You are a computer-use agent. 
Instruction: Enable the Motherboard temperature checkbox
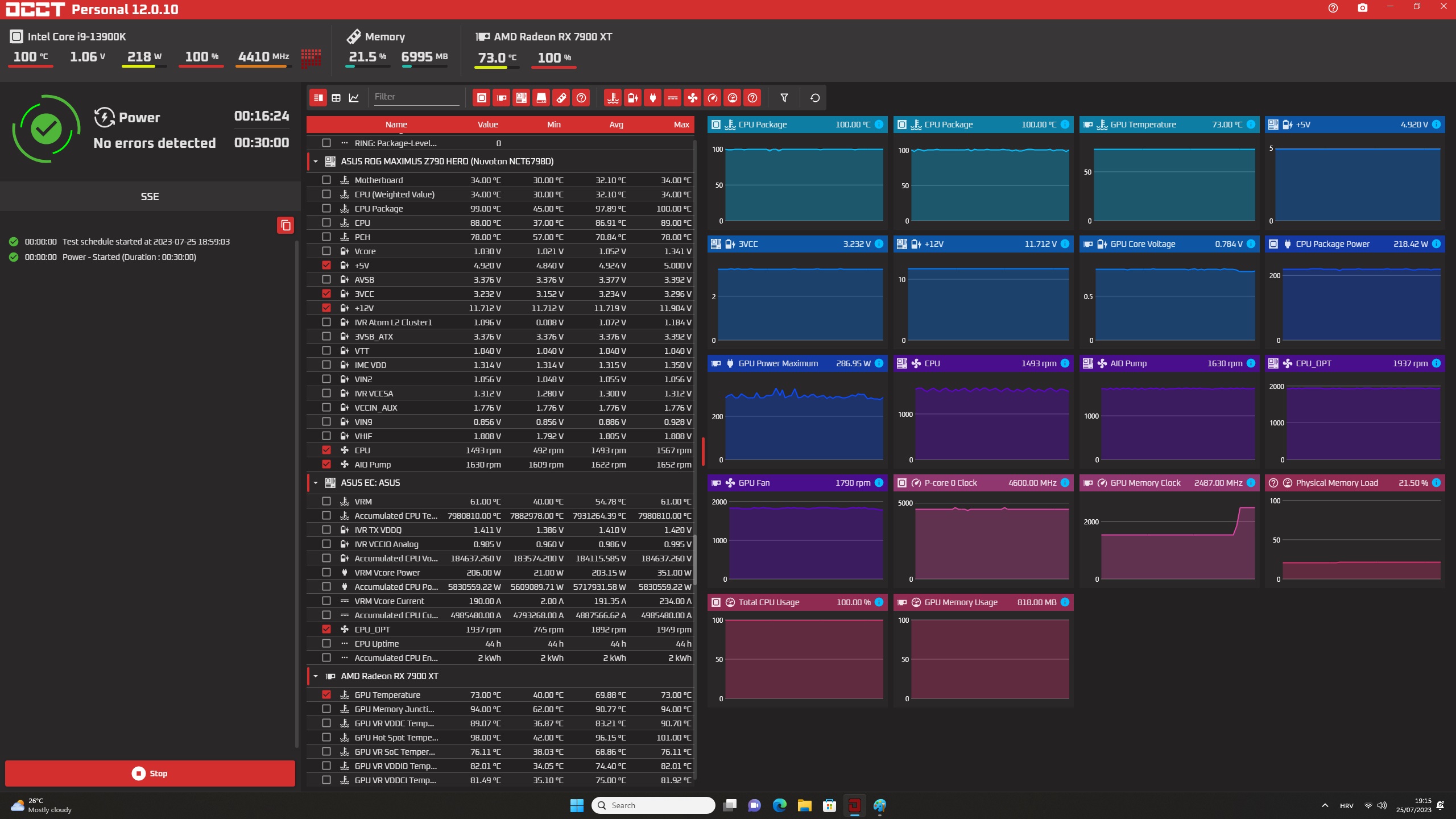(x=326, y=180)
